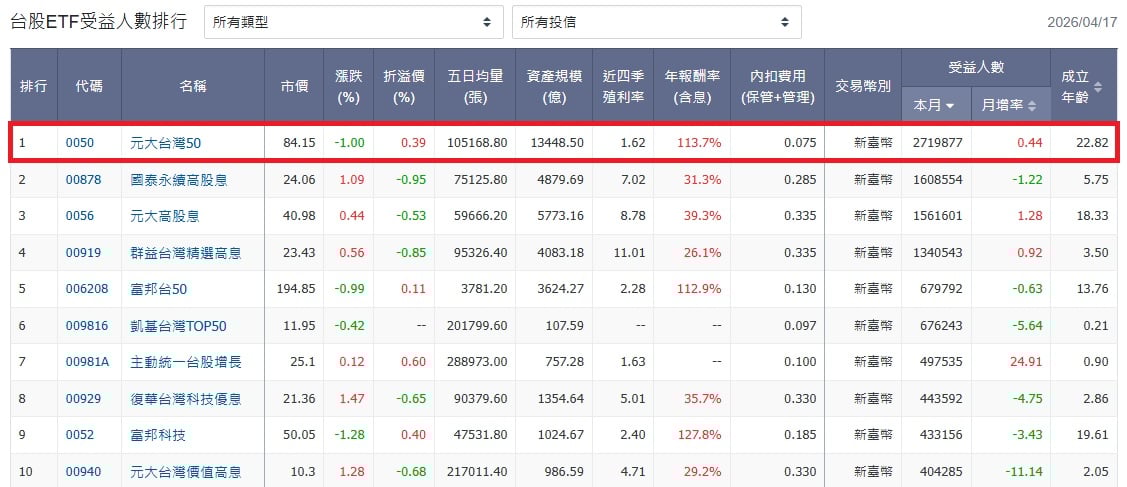This screenshot has width=1127, height=487.
Task: Click the 近四季殖利率 column header
Action: pyautogui.click(x=622, y=86)
